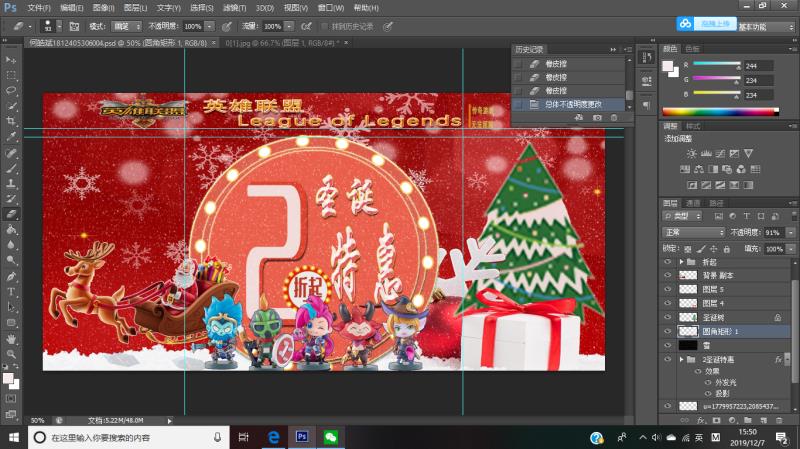Viewport: 800px width, 449px height.
Task: Create new group folder icon in Layers
Action: coord(747,420)
